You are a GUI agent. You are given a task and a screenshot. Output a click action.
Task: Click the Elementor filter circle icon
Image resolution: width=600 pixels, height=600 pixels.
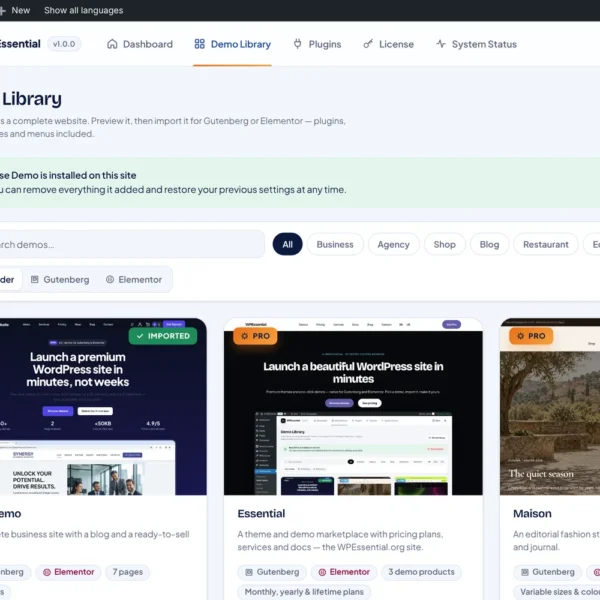pos(110,280)
